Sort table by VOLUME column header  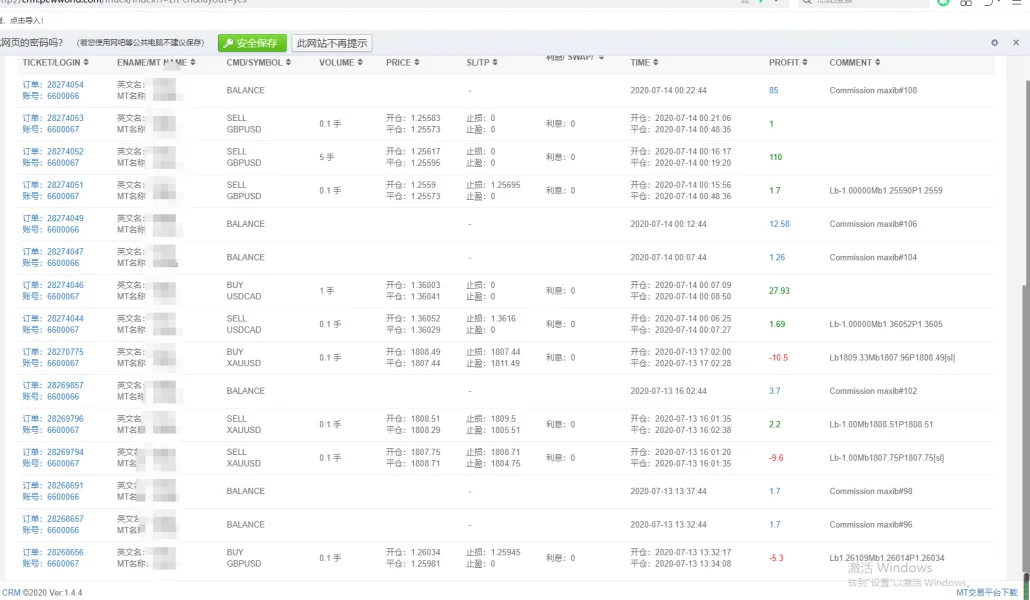point(340,63)
